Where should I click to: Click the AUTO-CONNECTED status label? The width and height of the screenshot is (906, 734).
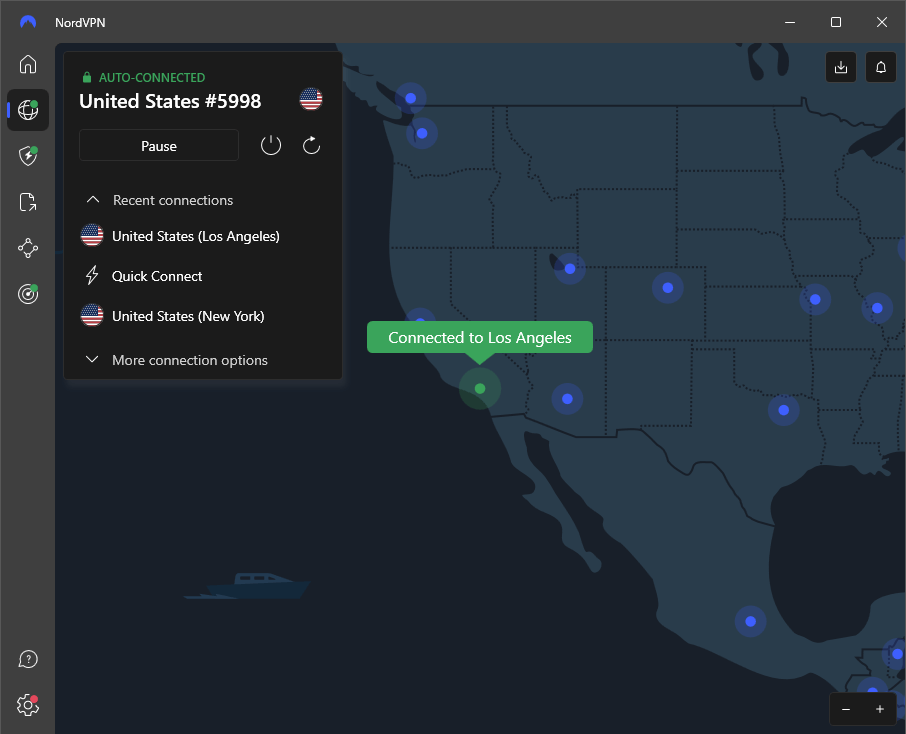[151, 77]
